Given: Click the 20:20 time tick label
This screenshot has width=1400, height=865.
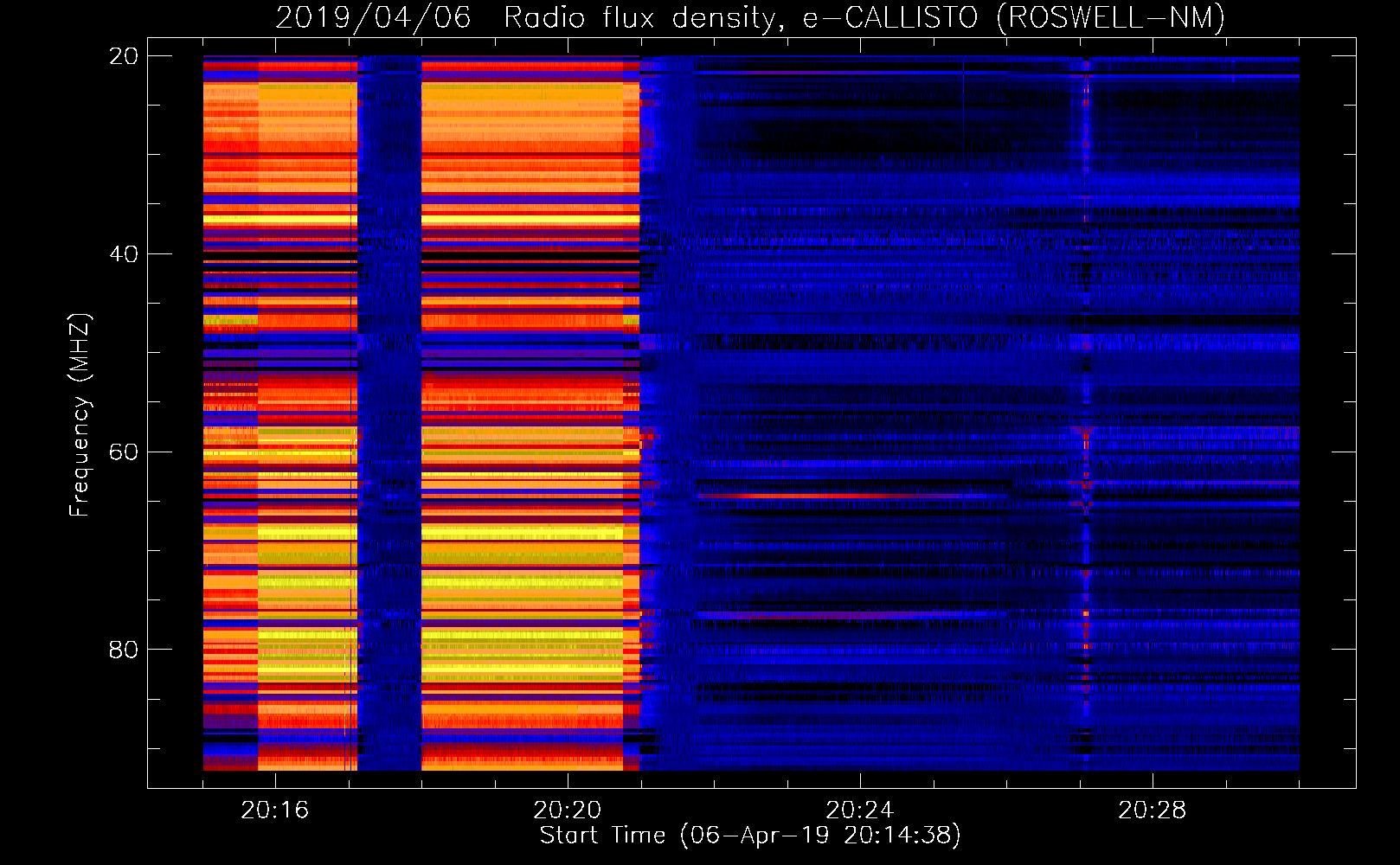Looking at the screenshot, I should 568,811.
